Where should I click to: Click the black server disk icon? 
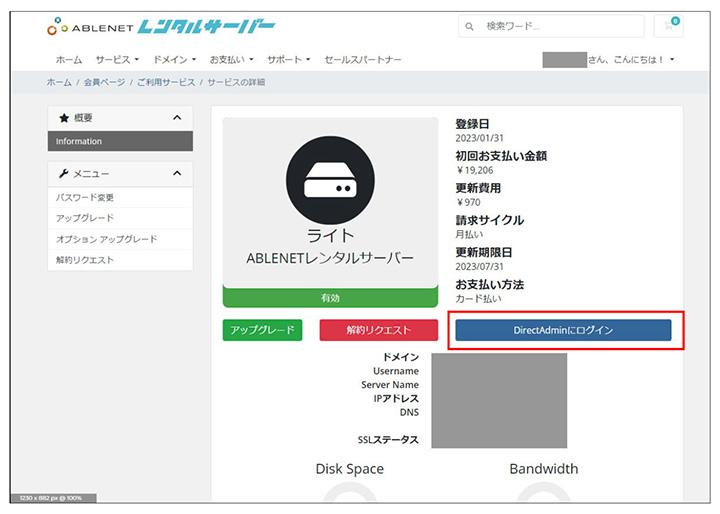[330, 180]
